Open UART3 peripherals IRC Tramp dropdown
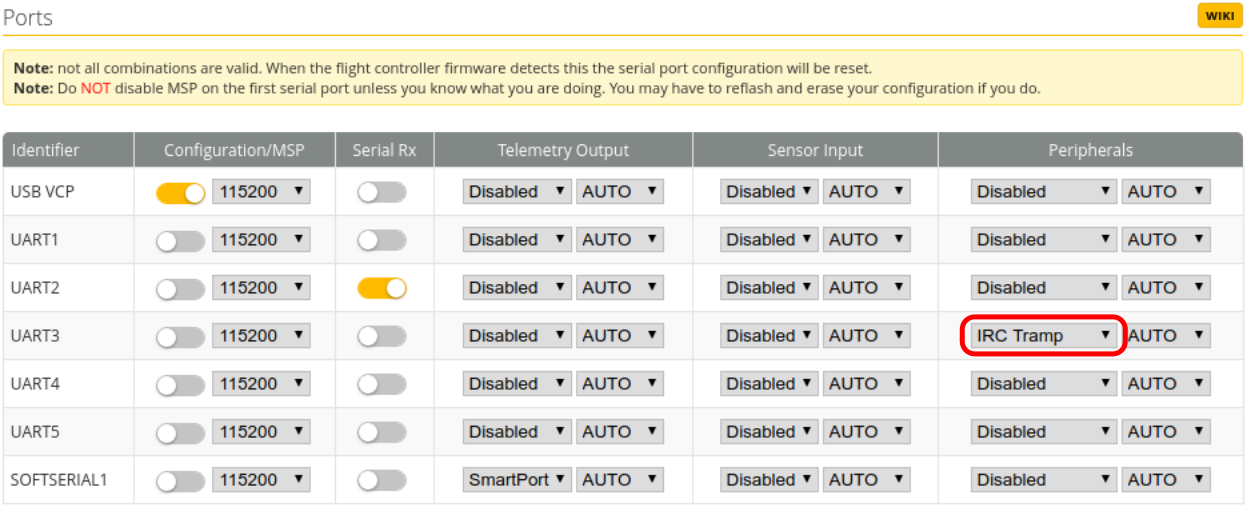 [x=1043, y=336]
